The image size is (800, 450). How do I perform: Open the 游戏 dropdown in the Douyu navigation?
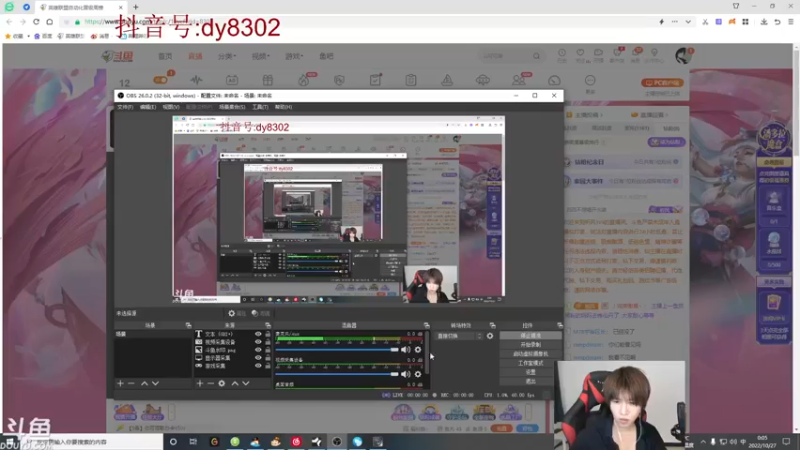click(294, 56)
